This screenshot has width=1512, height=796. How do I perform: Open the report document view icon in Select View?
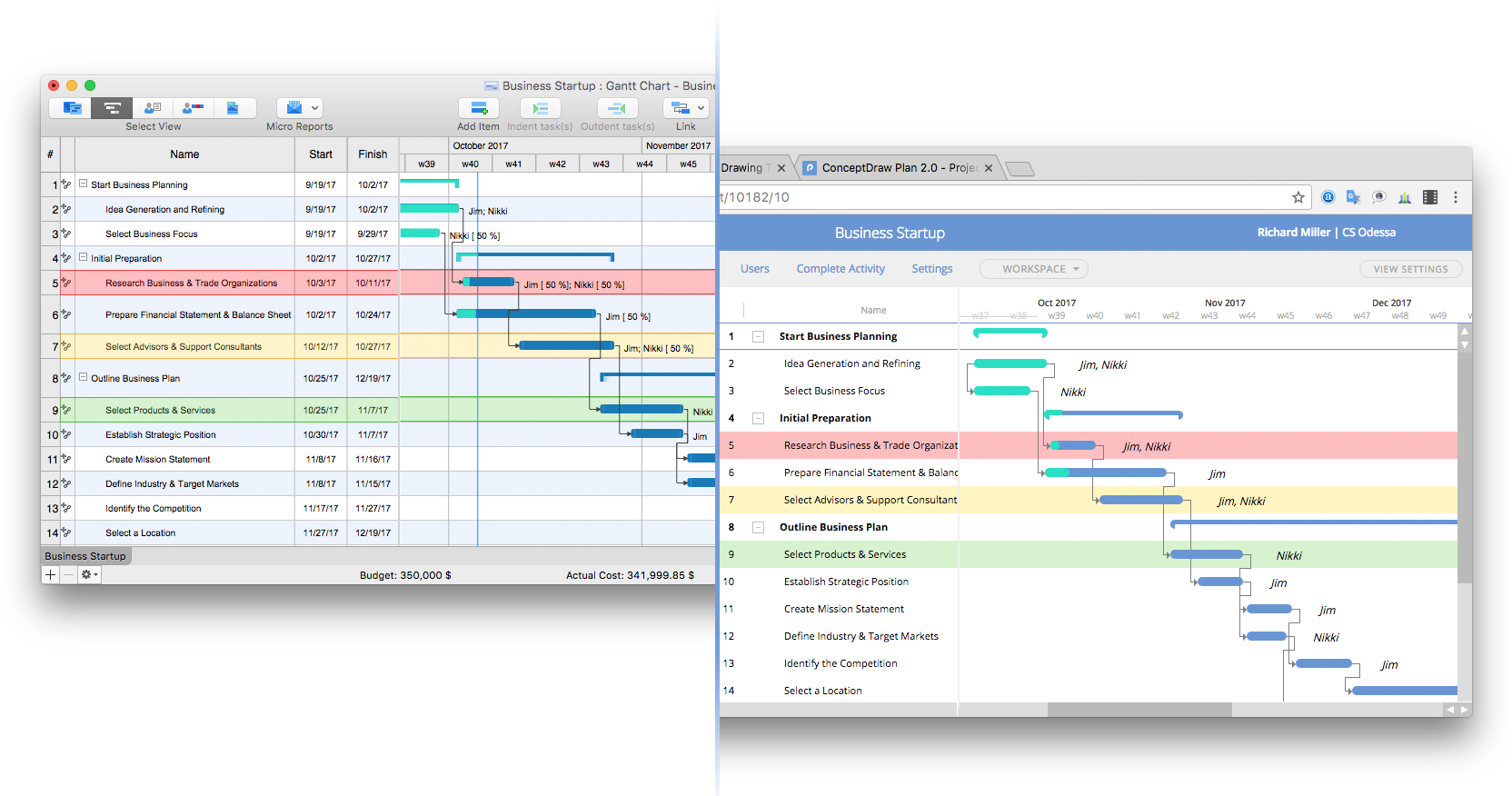pyautogui.click(x=234, y=108)
